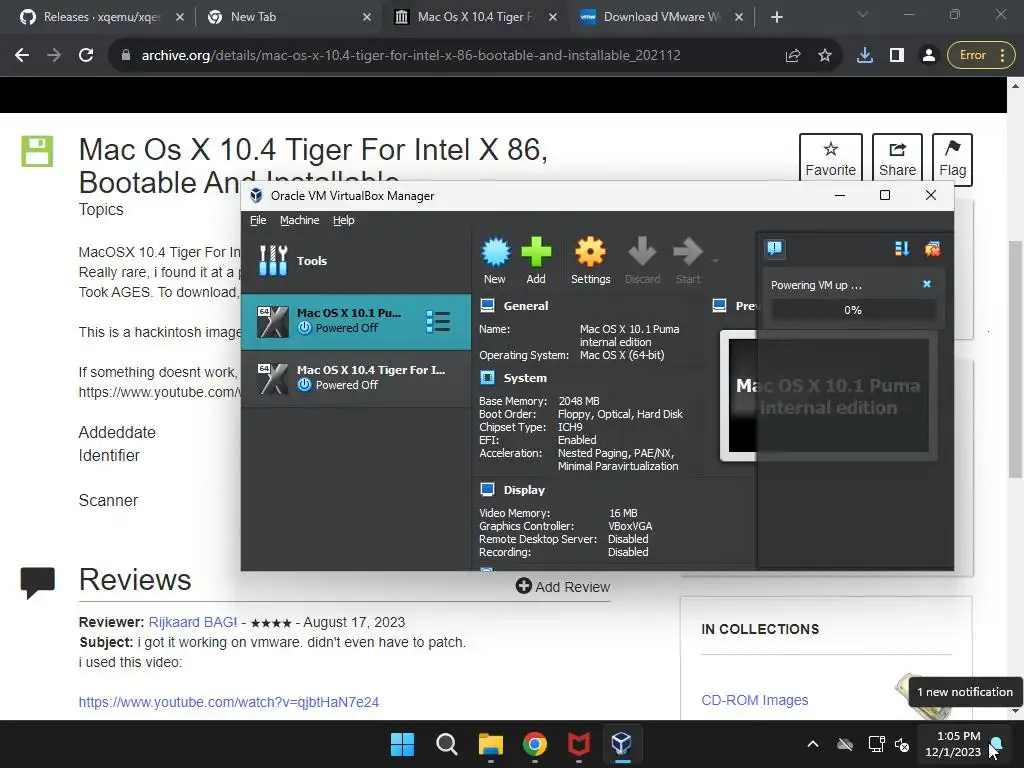Image resolution: width=1024 pixels, height=768 pixels.
Task: Click the VirtualBox taskbar icon
Action: coord(622,744)
